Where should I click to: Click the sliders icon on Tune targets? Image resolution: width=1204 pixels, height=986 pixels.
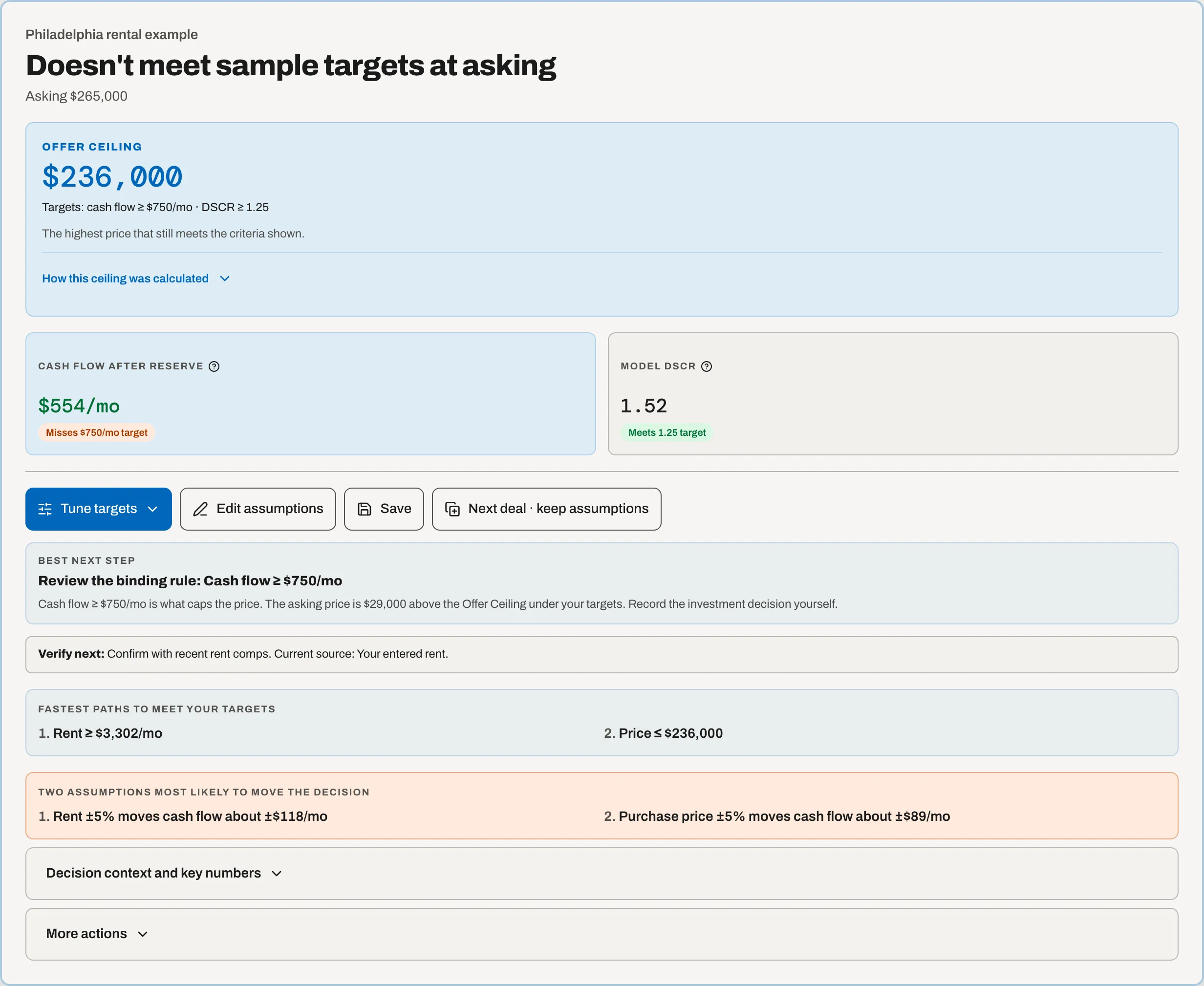tap(45, 509)
